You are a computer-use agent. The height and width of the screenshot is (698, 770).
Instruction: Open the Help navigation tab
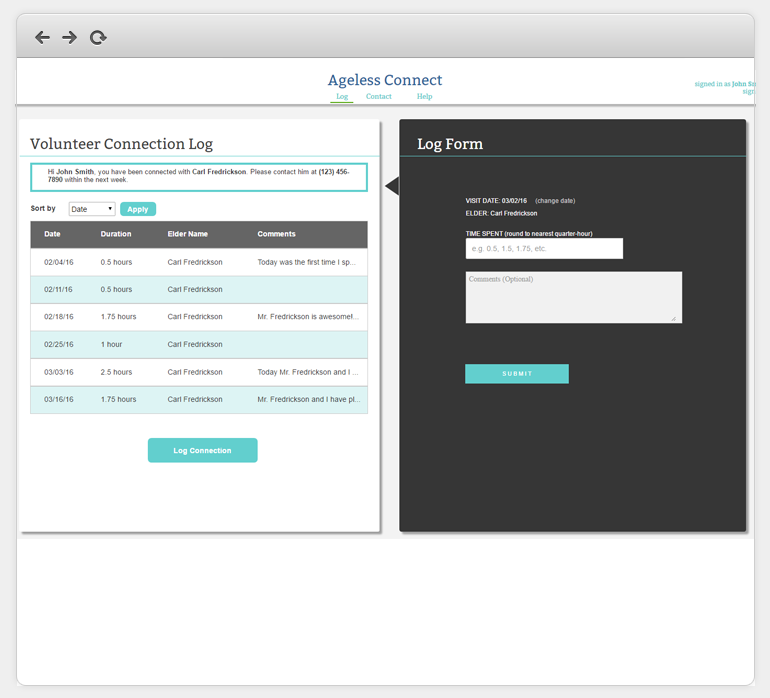424,97
